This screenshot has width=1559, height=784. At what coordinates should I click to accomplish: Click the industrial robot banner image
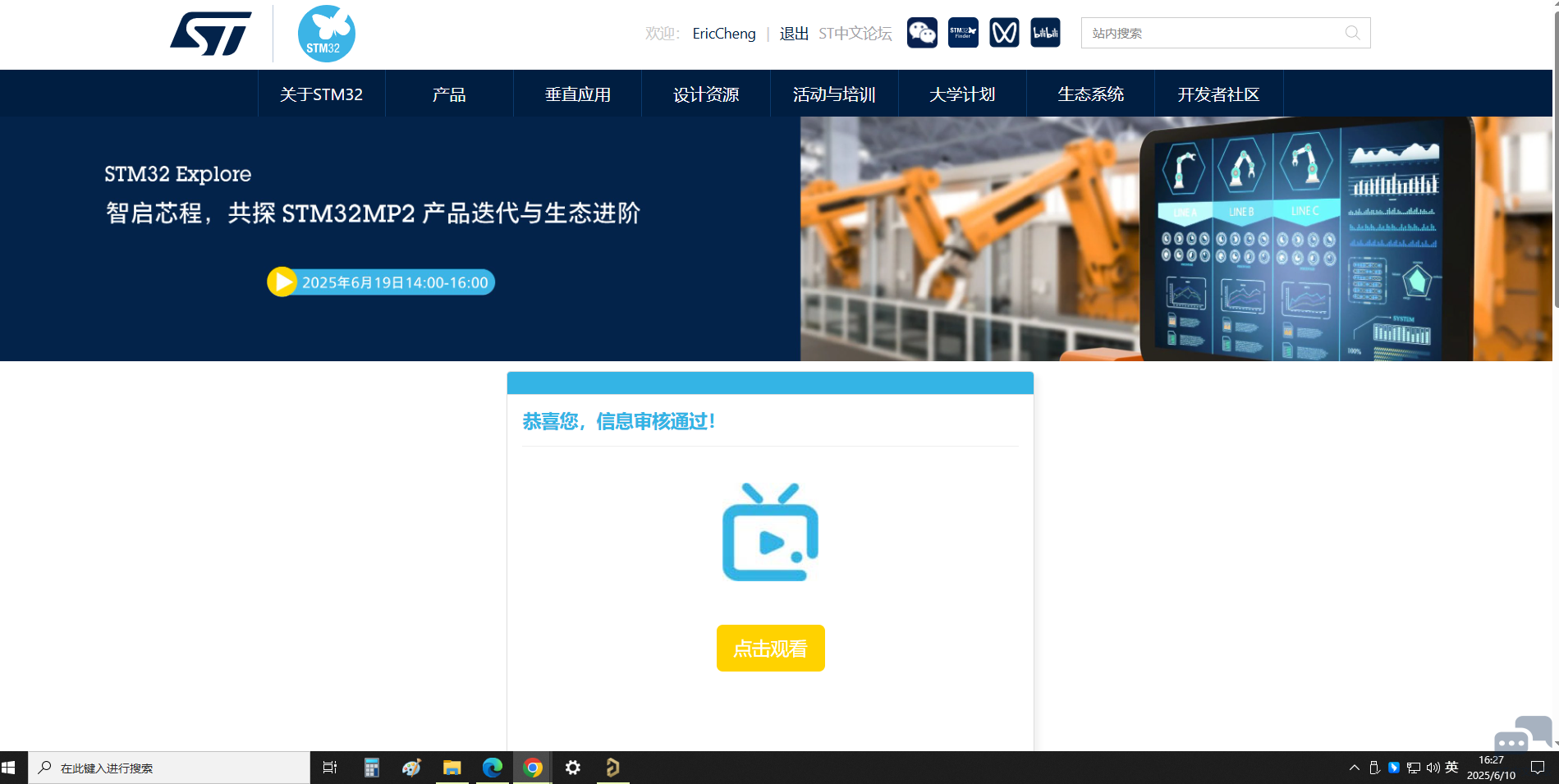(x=1176, y=239)
